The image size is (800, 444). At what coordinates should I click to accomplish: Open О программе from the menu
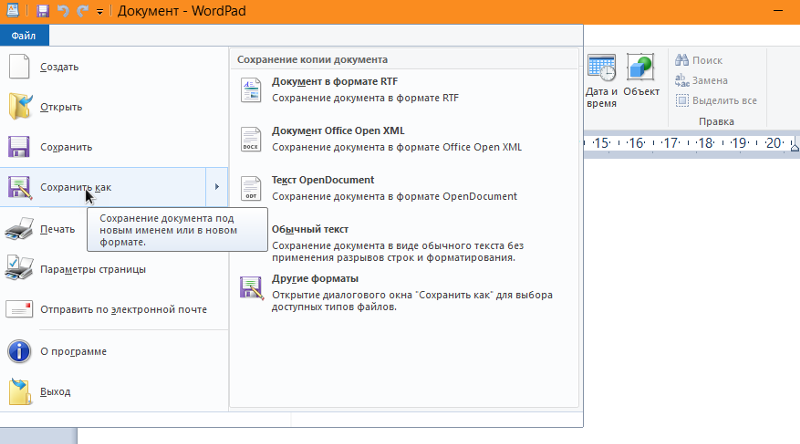coord(73,351)
